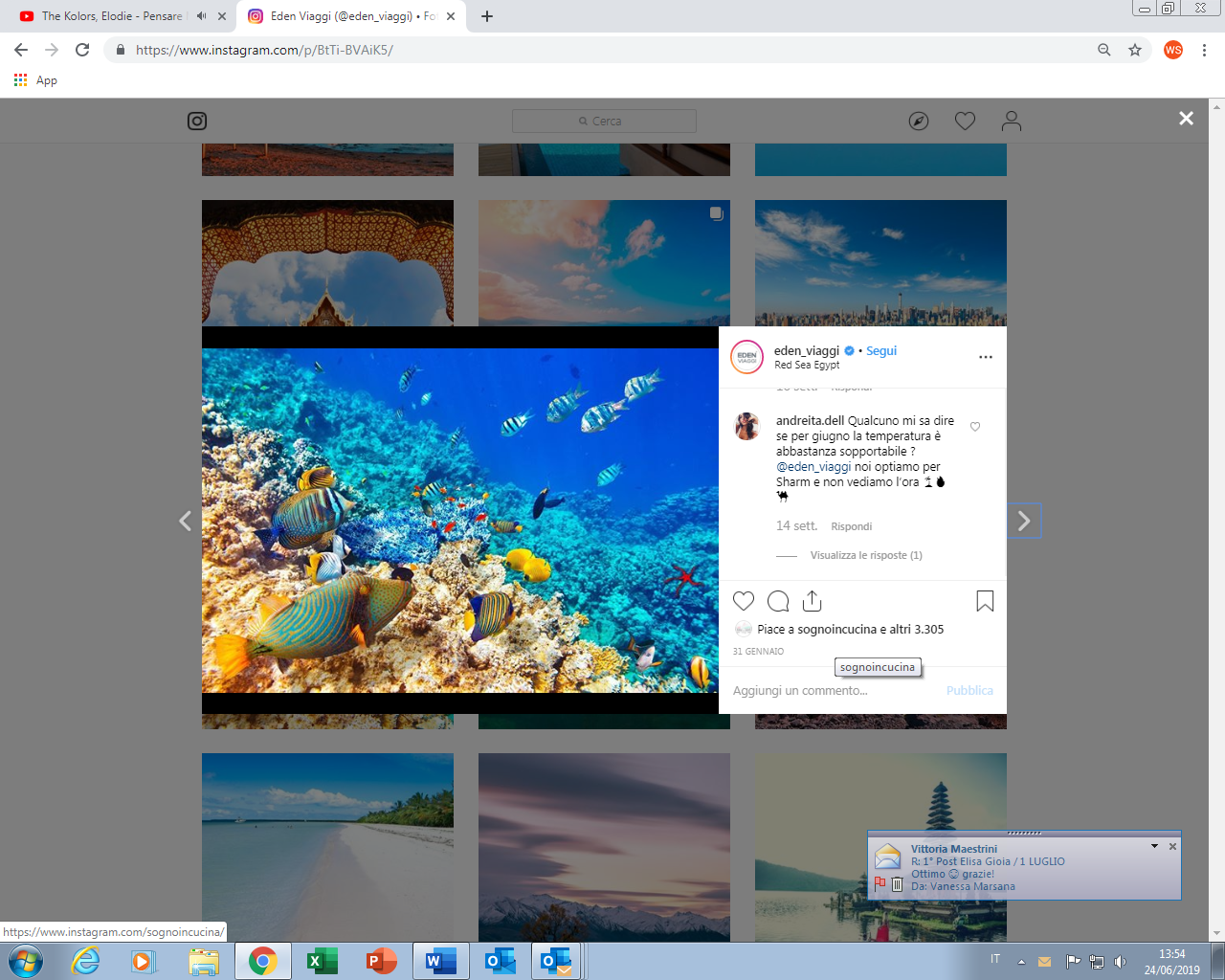Delete message from Outlook notification
Viewport: 1225px width, 980px height.
coord(897,884)
